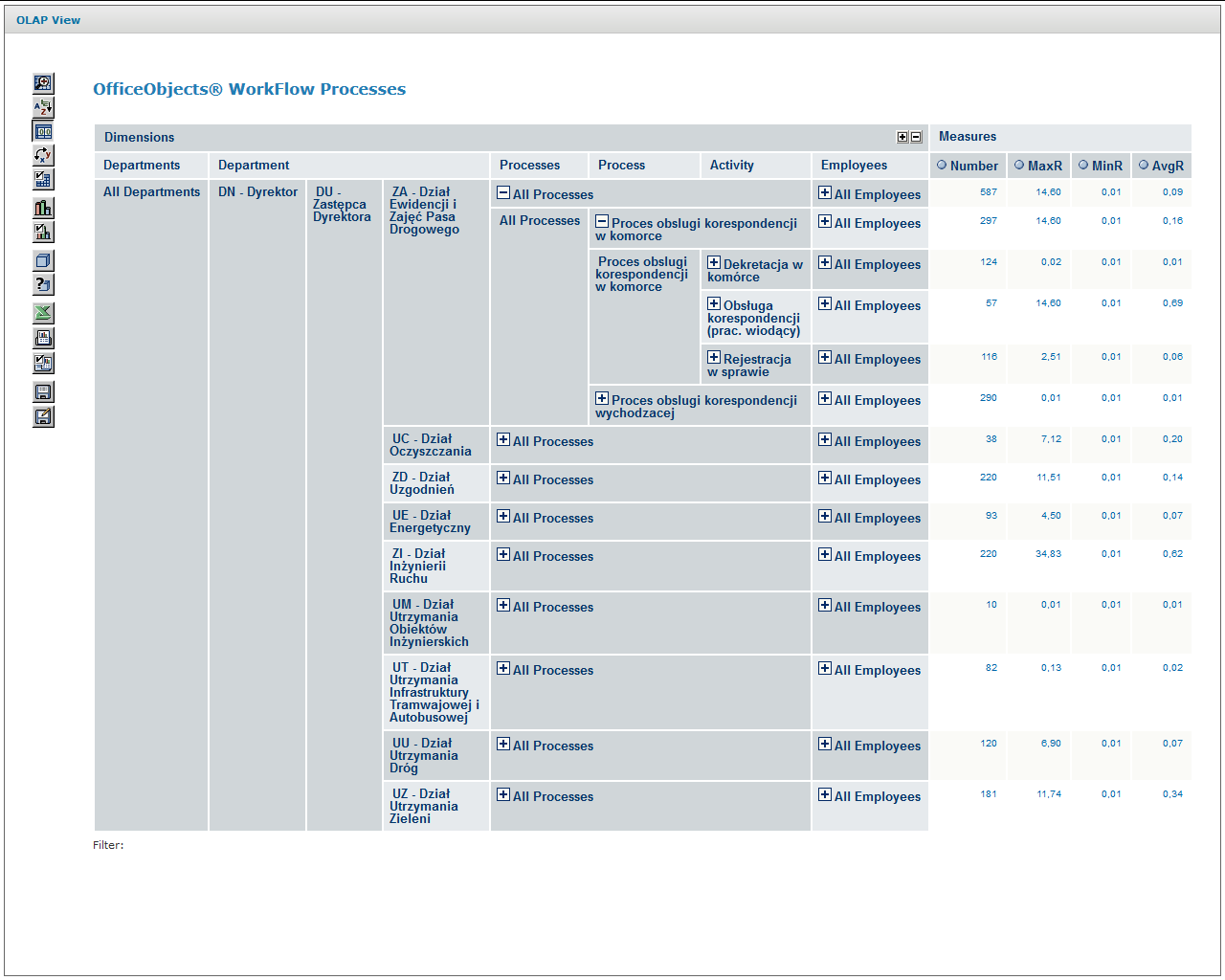This screenshot has width=1225, height=980.
Task: Click the Processes column header
Action: pyautogui.click(x=529, y=165)
